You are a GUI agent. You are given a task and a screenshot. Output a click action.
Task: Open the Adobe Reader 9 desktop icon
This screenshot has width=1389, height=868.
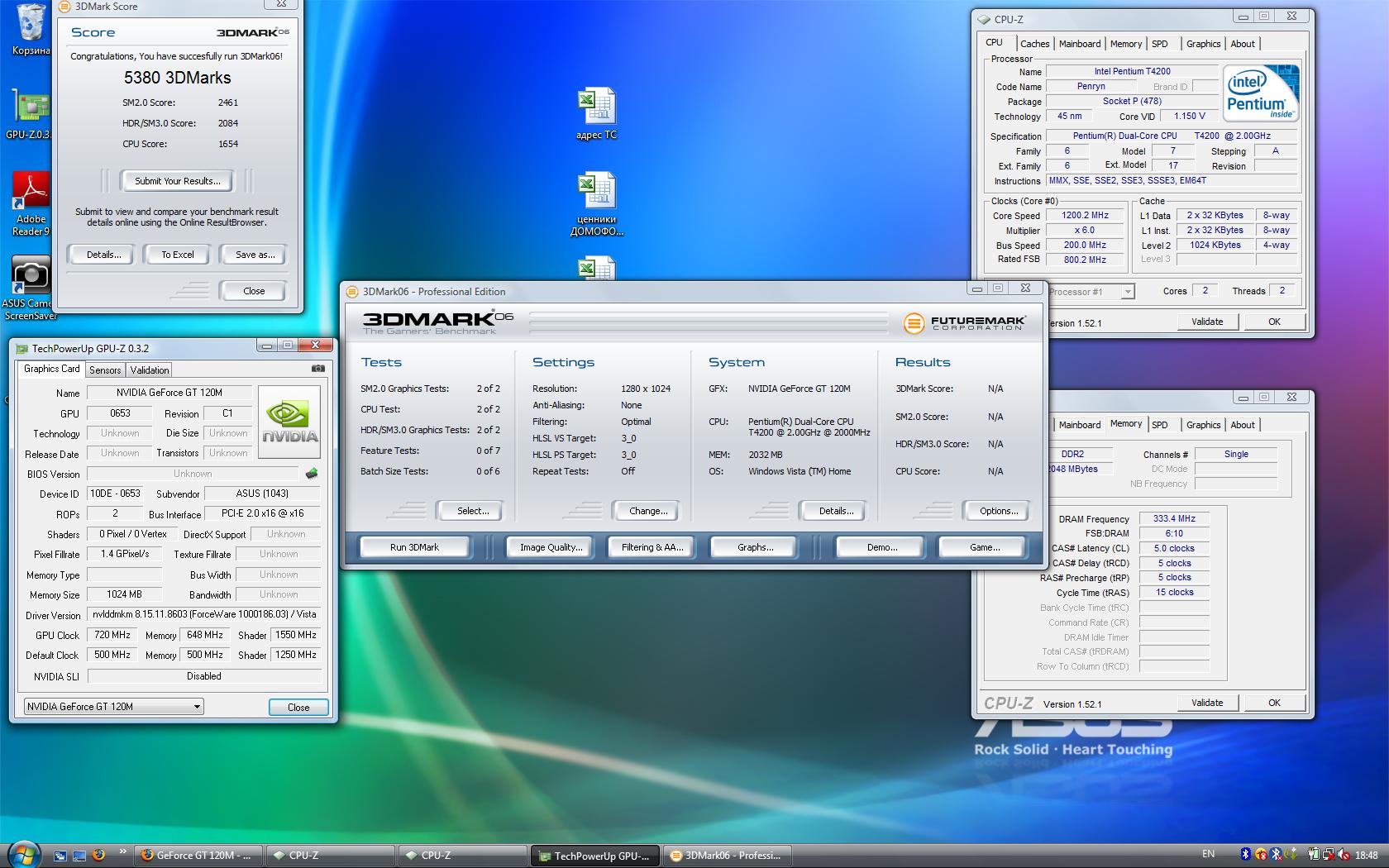[x=31, y=203]
